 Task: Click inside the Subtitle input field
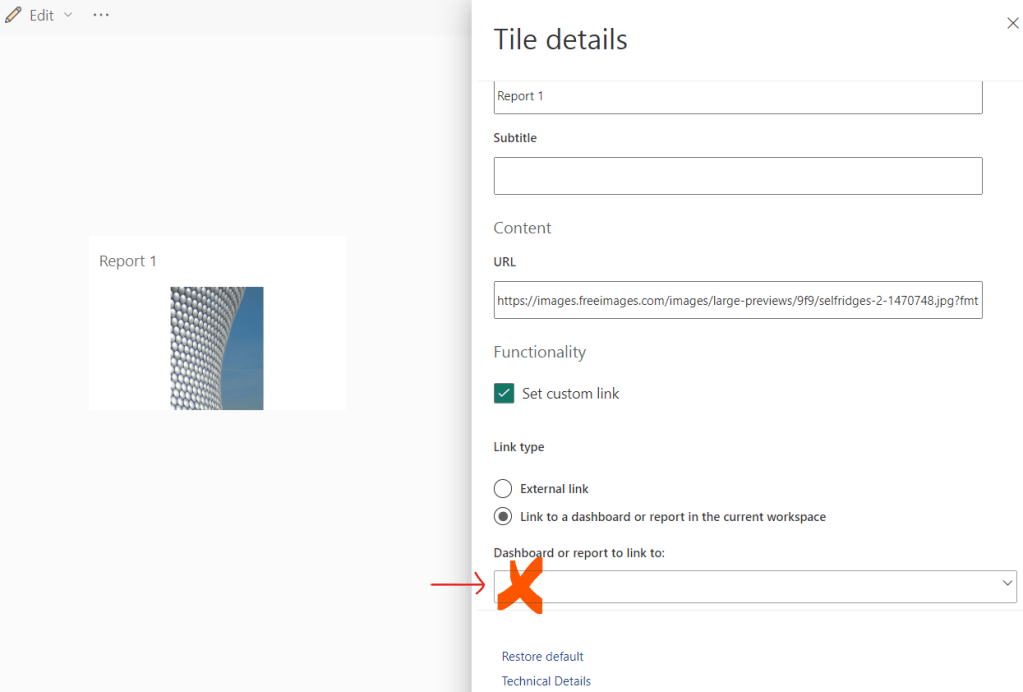pyautogui.click(x=737, y=176)
